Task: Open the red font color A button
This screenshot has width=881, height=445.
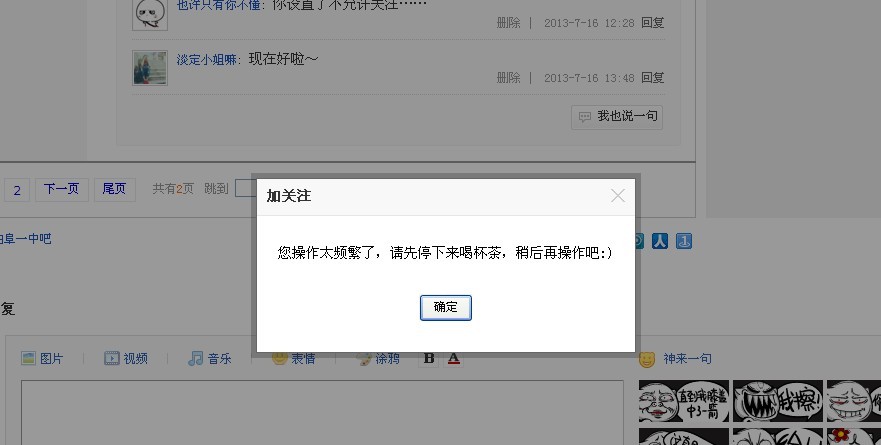Action: pyautogui.click(x=454, y=358)
